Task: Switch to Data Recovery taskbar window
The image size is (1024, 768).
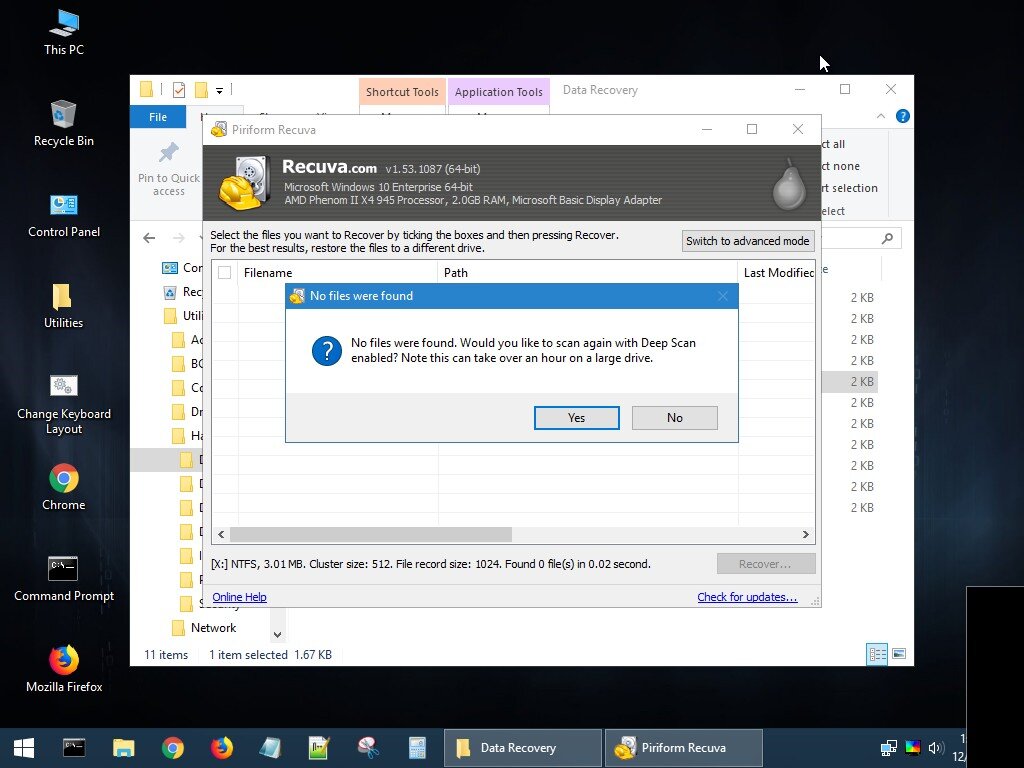Action: (x=522, y=748)
